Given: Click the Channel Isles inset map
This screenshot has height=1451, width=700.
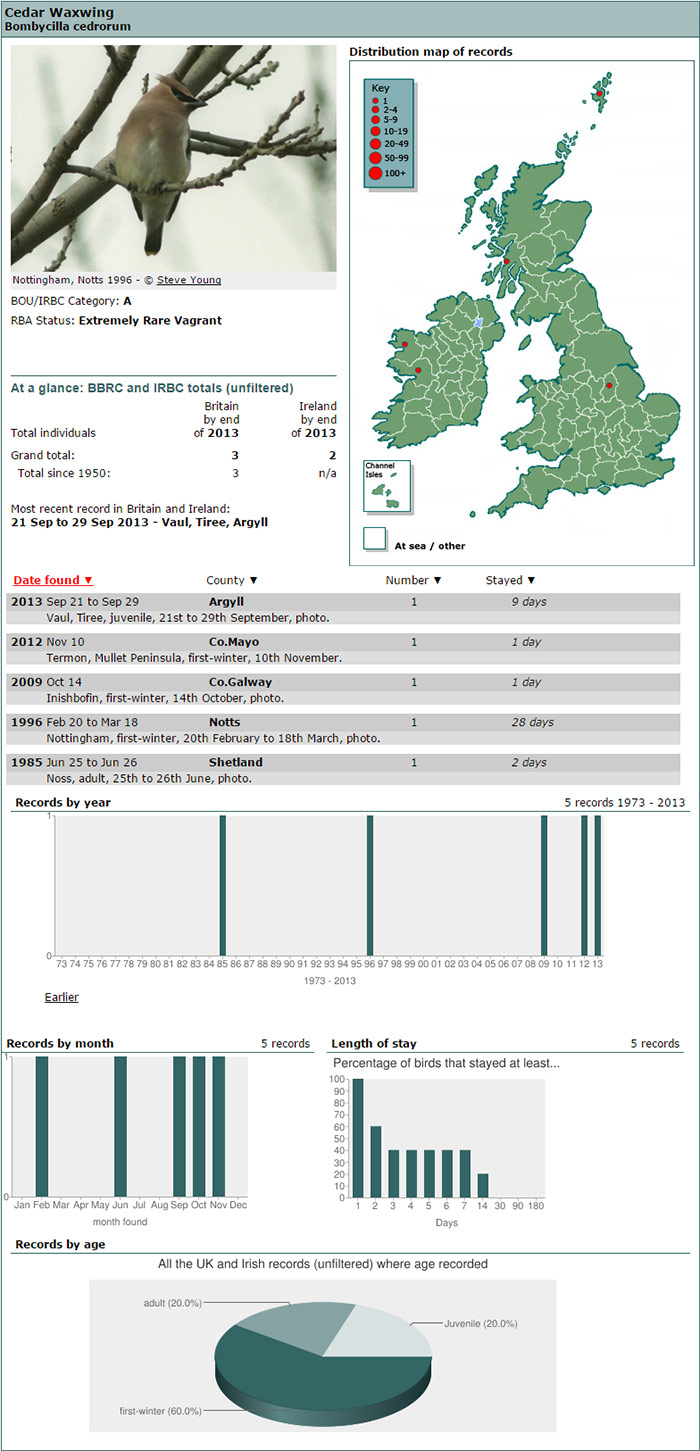Looking at the screenshot, I should point(386,486).
